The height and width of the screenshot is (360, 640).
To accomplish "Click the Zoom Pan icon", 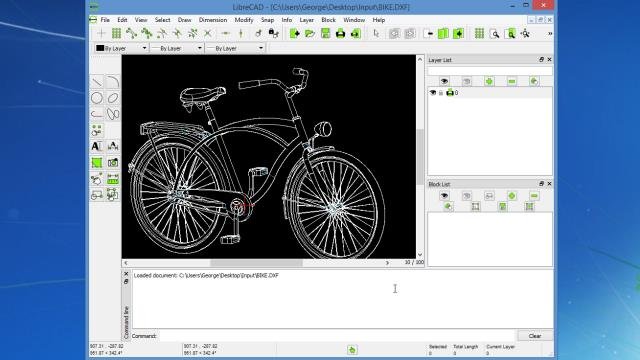I will point(525,33).
